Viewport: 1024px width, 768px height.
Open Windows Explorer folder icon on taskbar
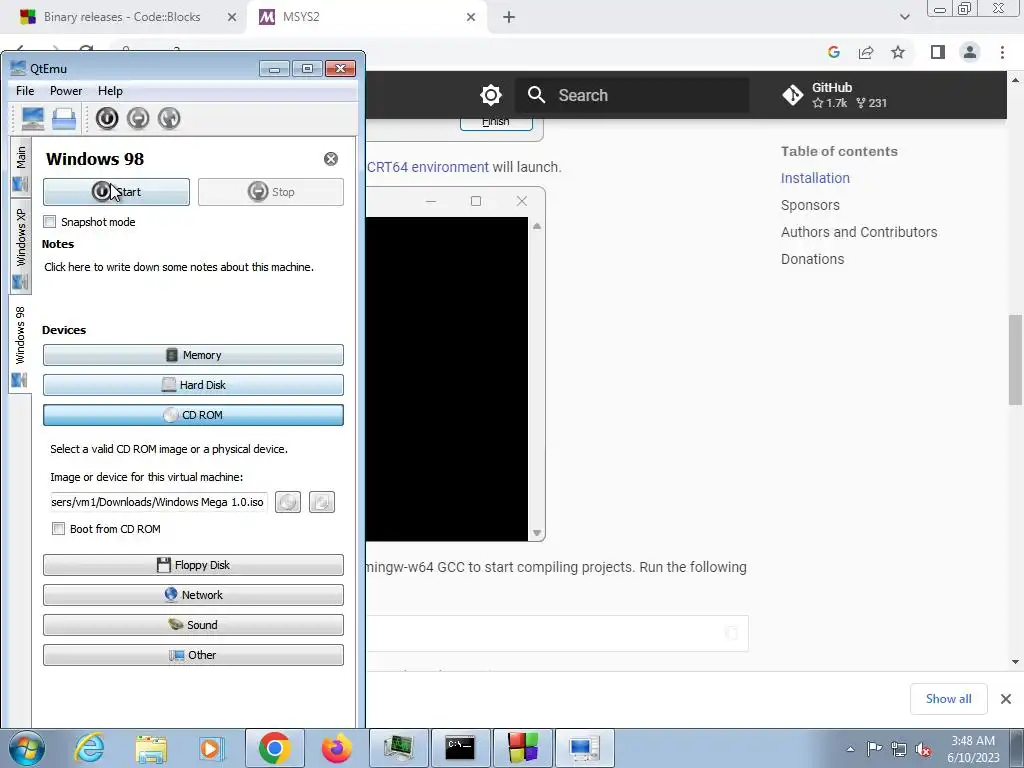point(151,748)
